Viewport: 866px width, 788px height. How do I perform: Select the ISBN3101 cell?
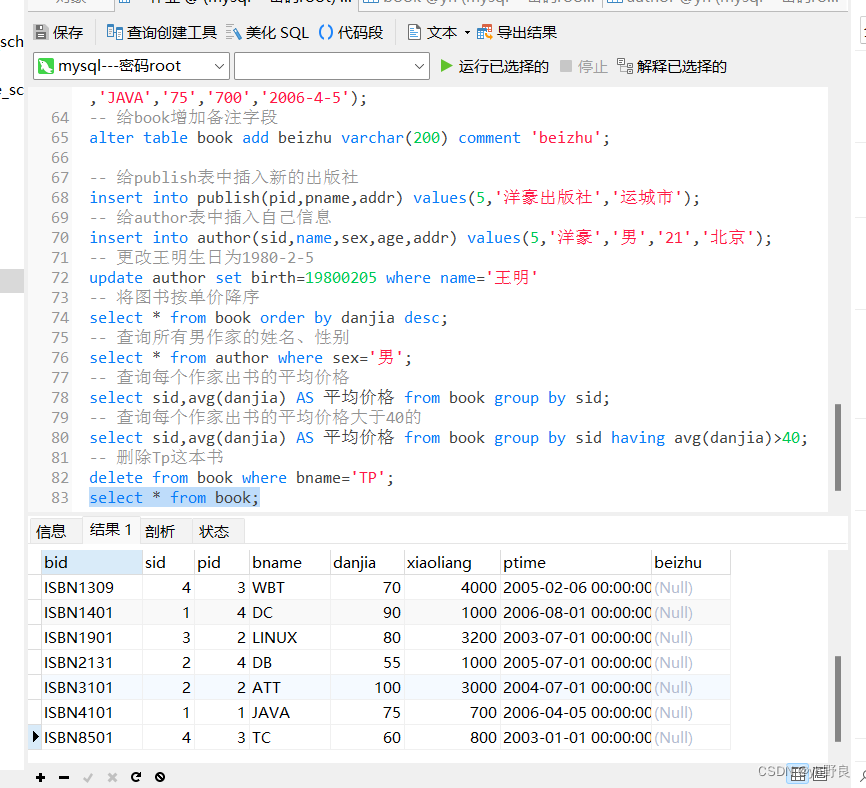[92, 687]
